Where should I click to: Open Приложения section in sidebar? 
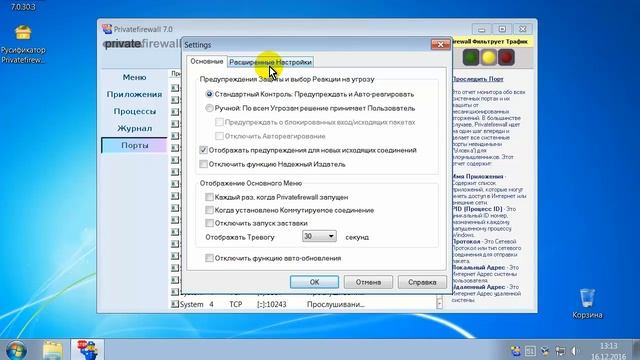pos(134,94)
